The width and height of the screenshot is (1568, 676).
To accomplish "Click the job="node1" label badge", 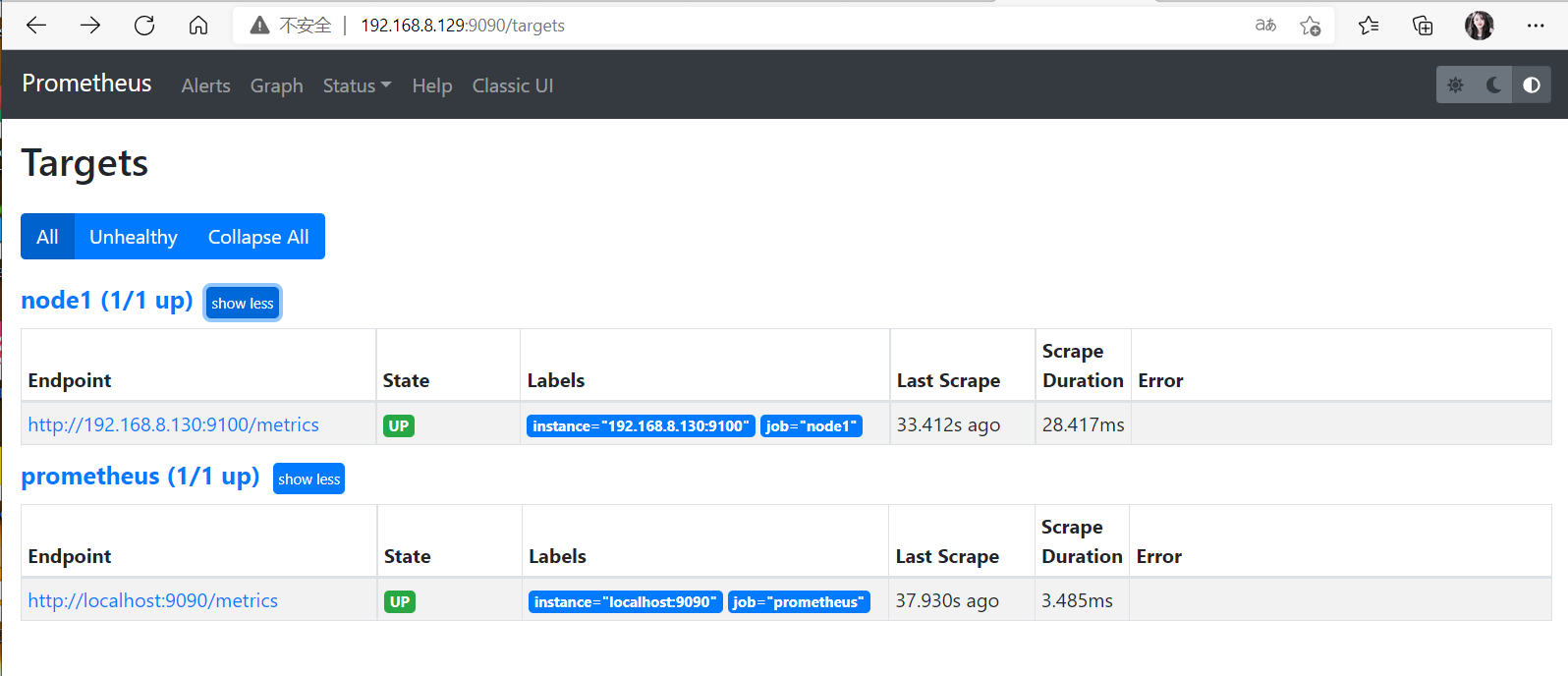I will tap(812, 425).
